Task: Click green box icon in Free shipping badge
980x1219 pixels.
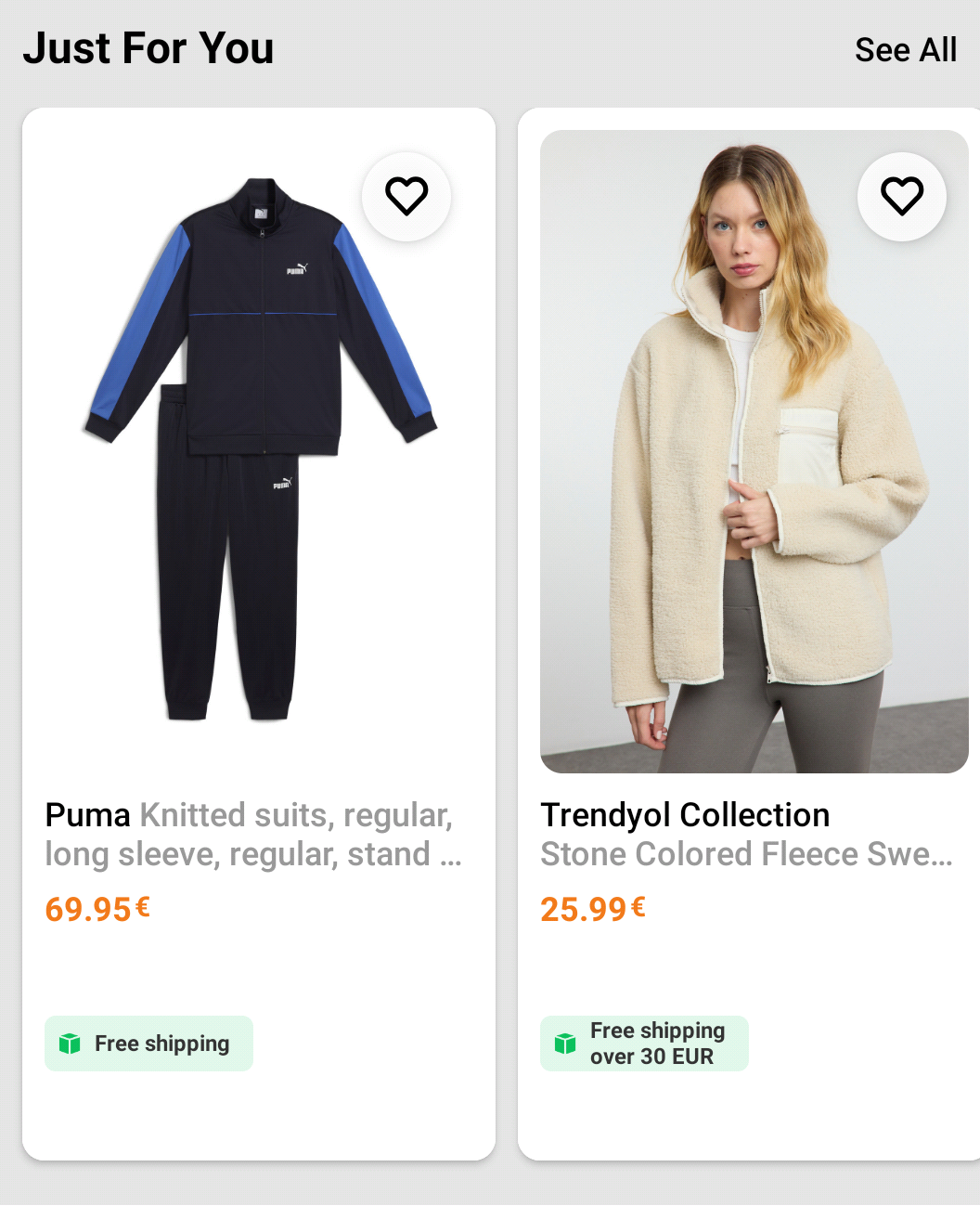Action: click(70, 1044)
